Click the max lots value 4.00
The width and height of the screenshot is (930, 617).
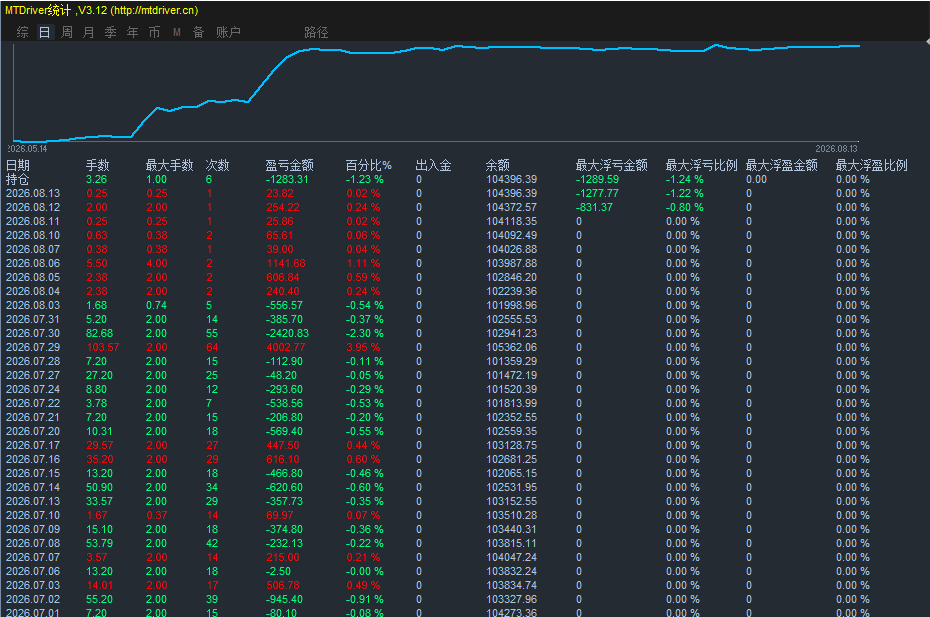[157, 263]
